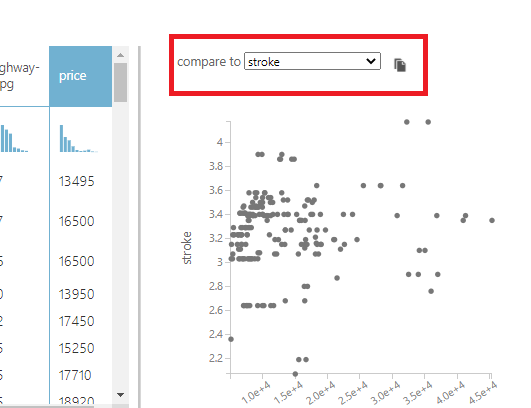Select the price cell 15250

[x=77, y=348]
